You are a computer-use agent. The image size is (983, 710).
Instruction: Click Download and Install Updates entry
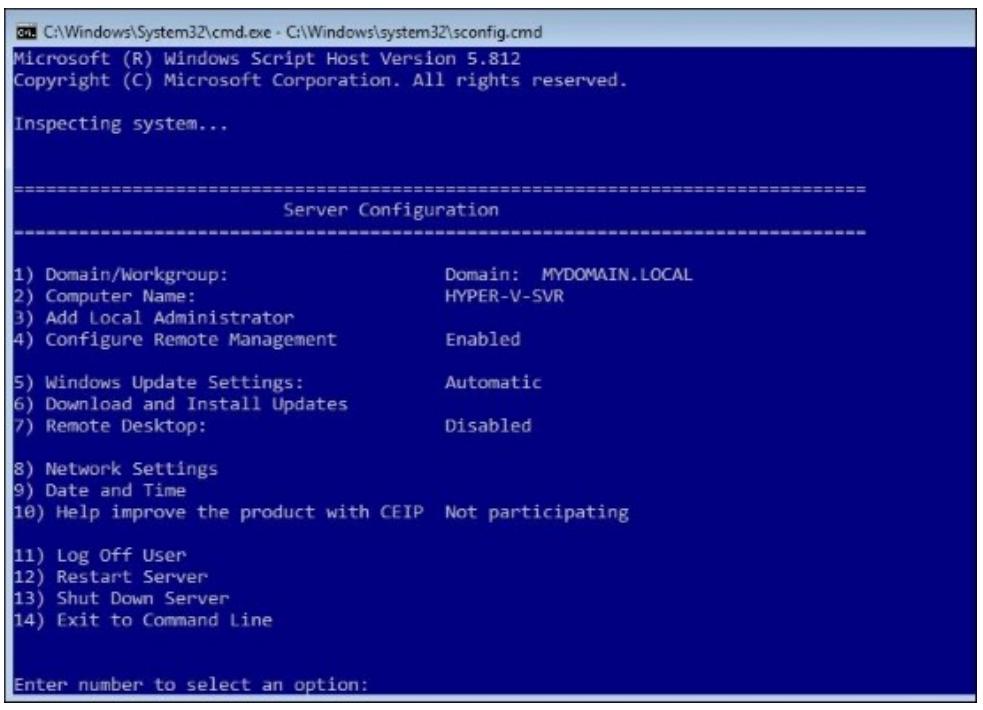click(x=181, y=404)
